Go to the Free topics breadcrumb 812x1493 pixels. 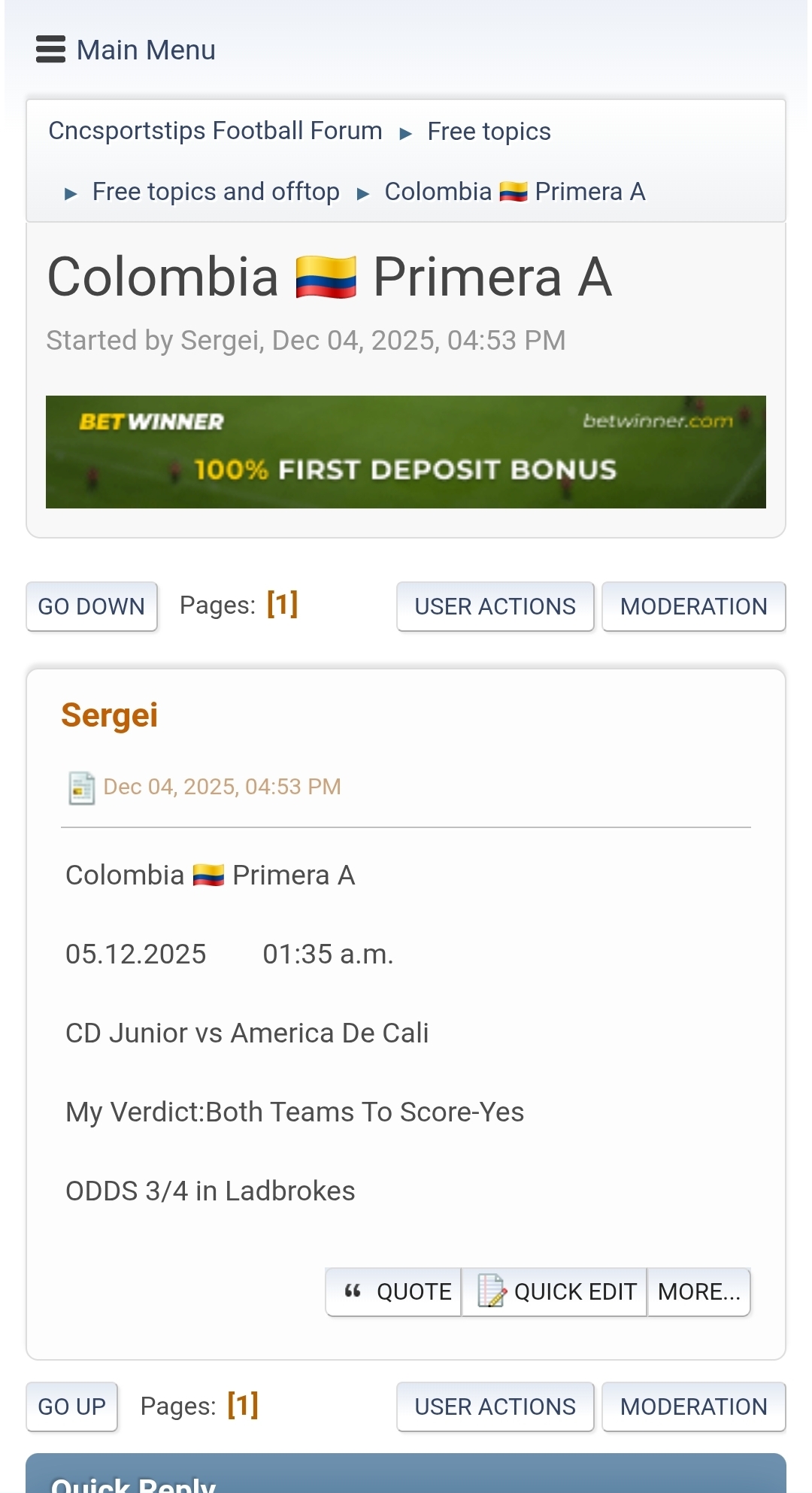pos(489,132)
